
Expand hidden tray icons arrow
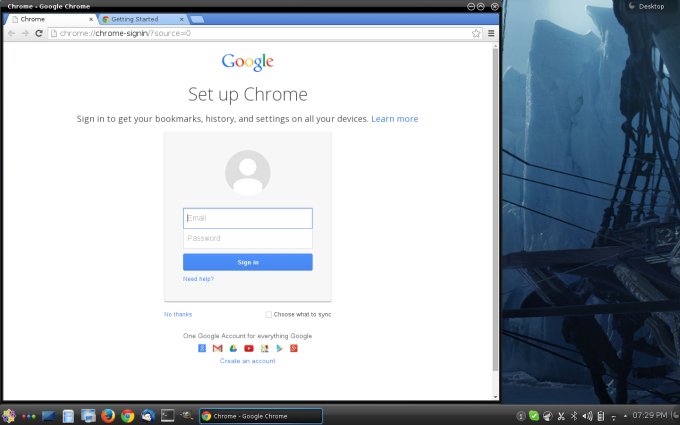[x=625, y=416]
